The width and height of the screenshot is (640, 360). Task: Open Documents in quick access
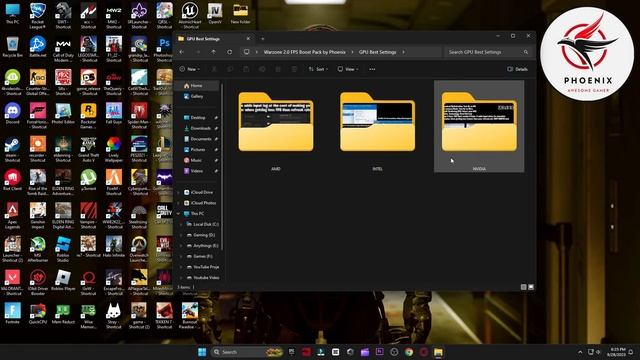coord(200,139)
